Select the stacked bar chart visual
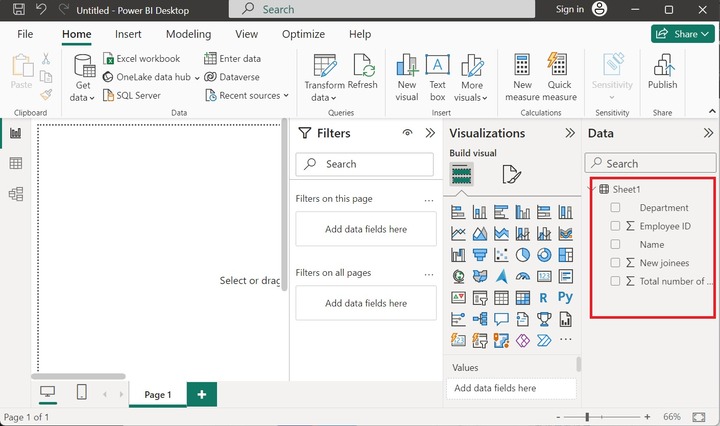Viewport: 720px width, 426px height. click(458, 212)
